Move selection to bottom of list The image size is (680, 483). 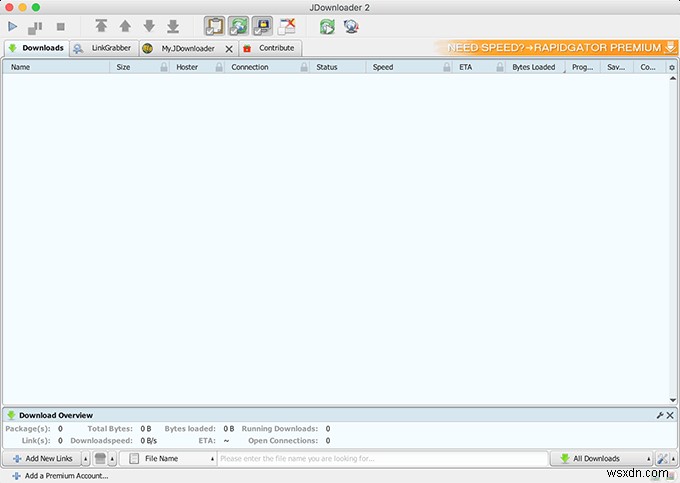(x=173, y=26)
